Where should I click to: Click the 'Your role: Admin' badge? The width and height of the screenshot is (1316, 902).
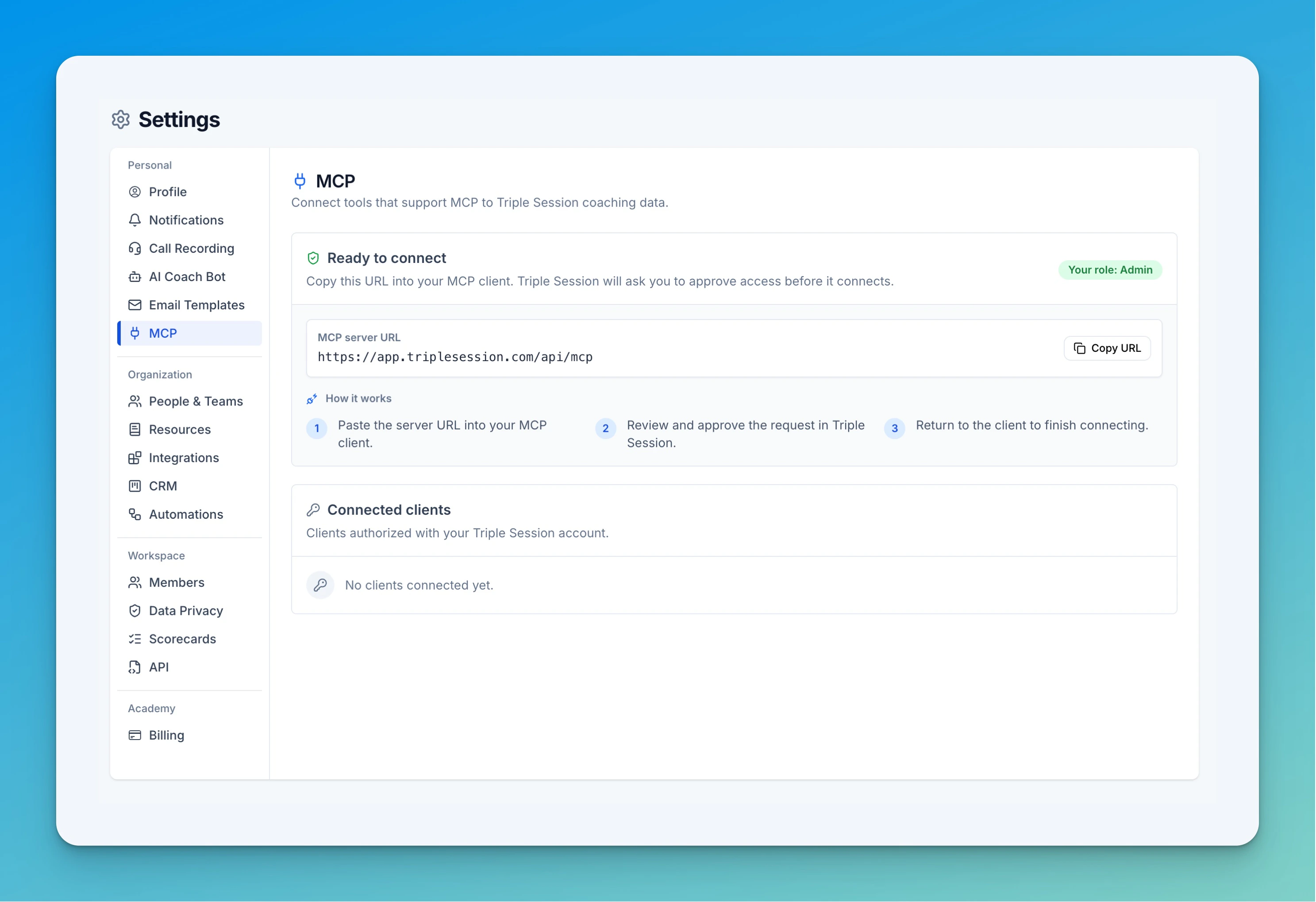[1110, 270]
